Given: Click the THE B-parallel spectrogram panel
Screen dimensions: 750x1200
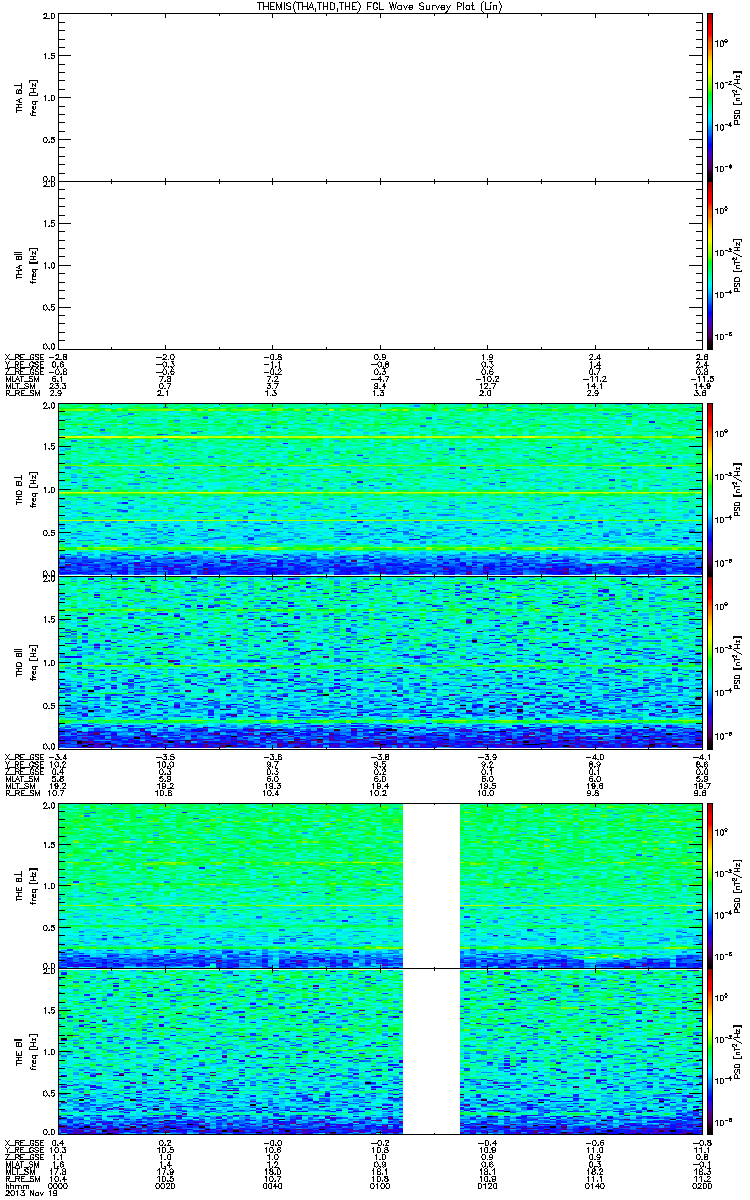Looking at the screenshot, I should pyautogui.click(x=379, y=1051).
